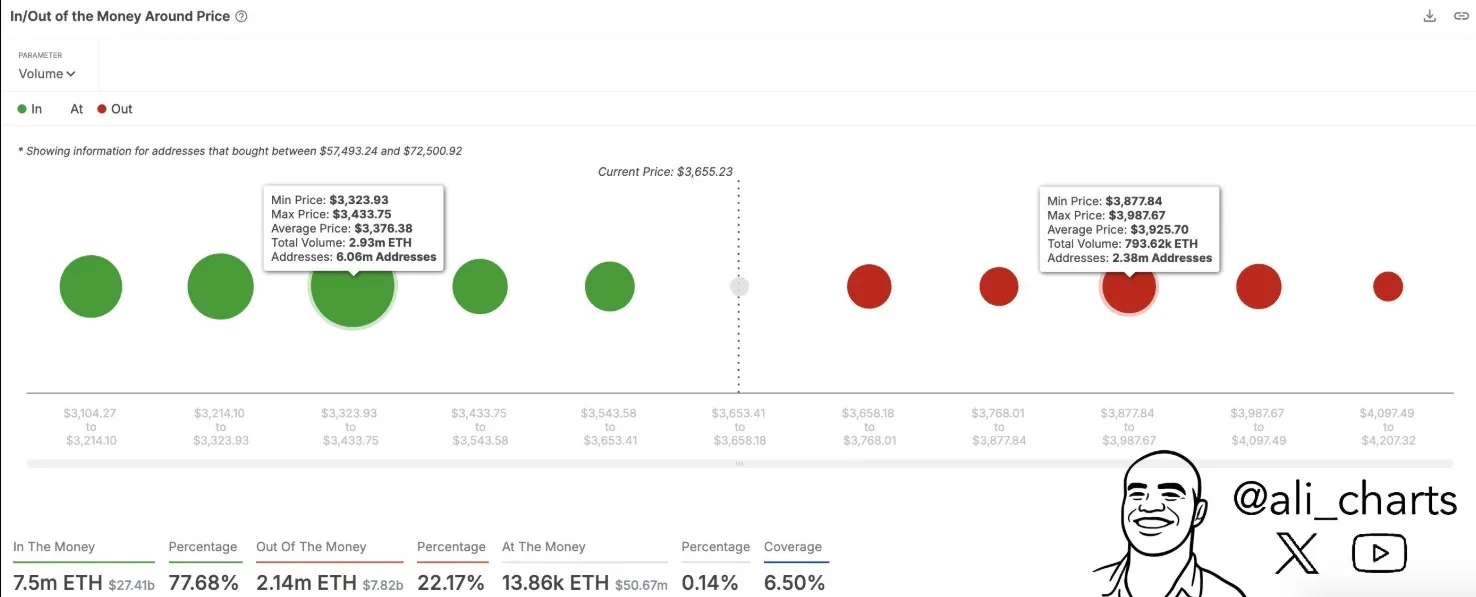Open the Volume parameter dropdown
The width and height of the screenshot is (1476, 597).
click(x=44, y=73)
